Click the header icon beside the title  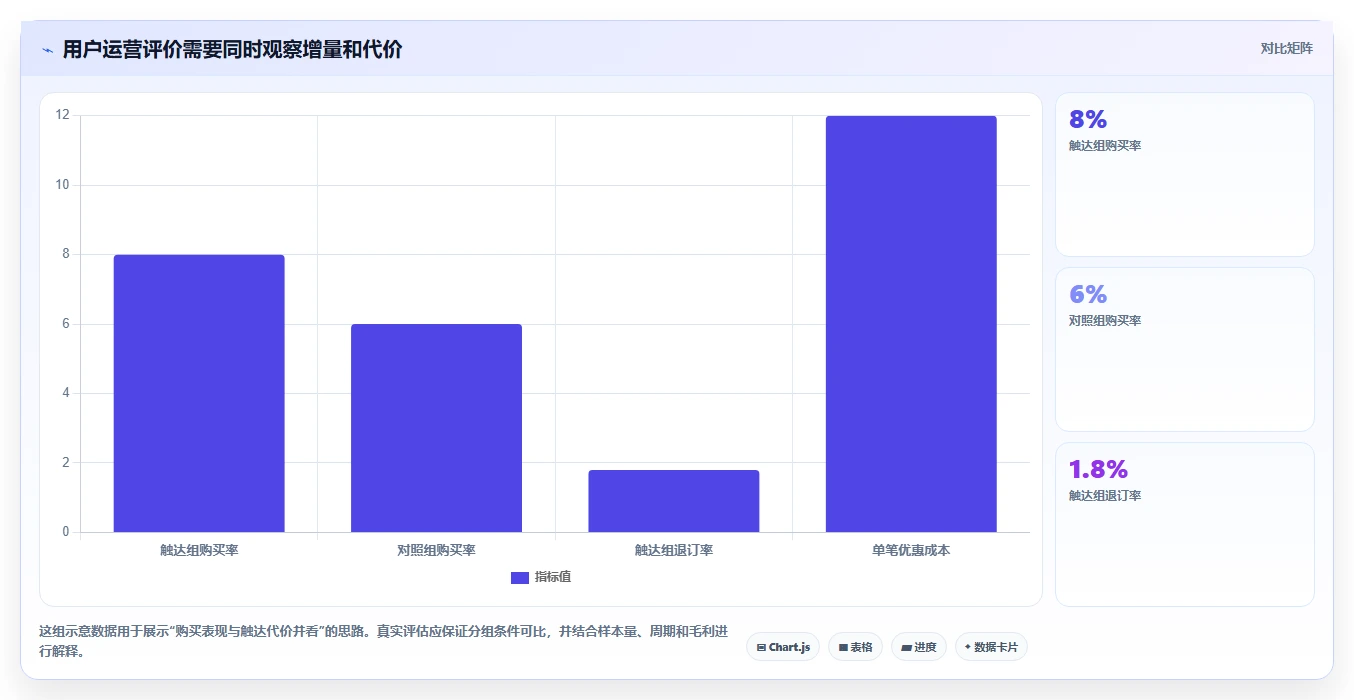47,50
